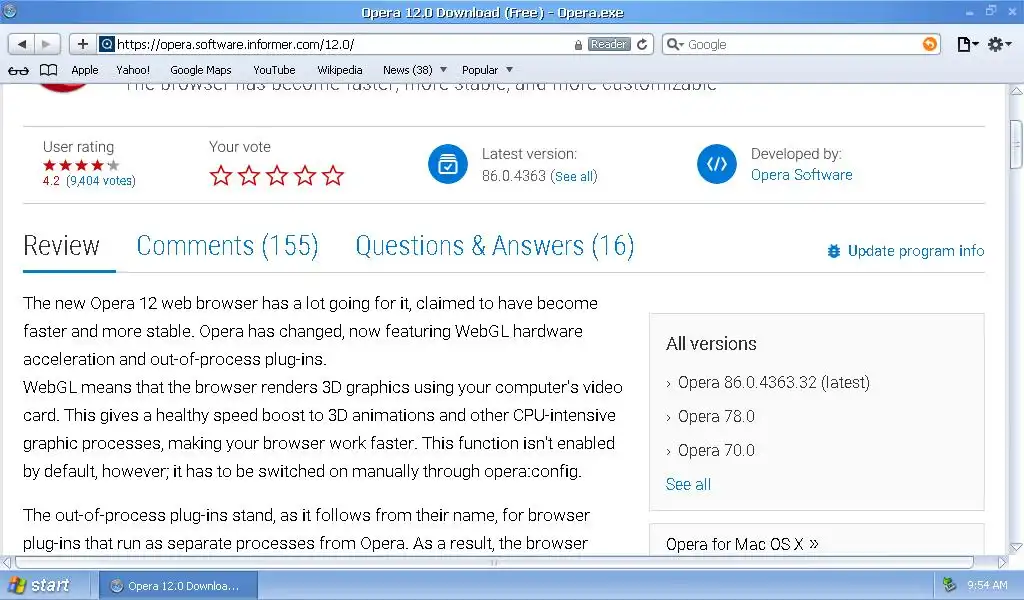
Task: Click the latest version calendar icon
Action: click(448, 164)
